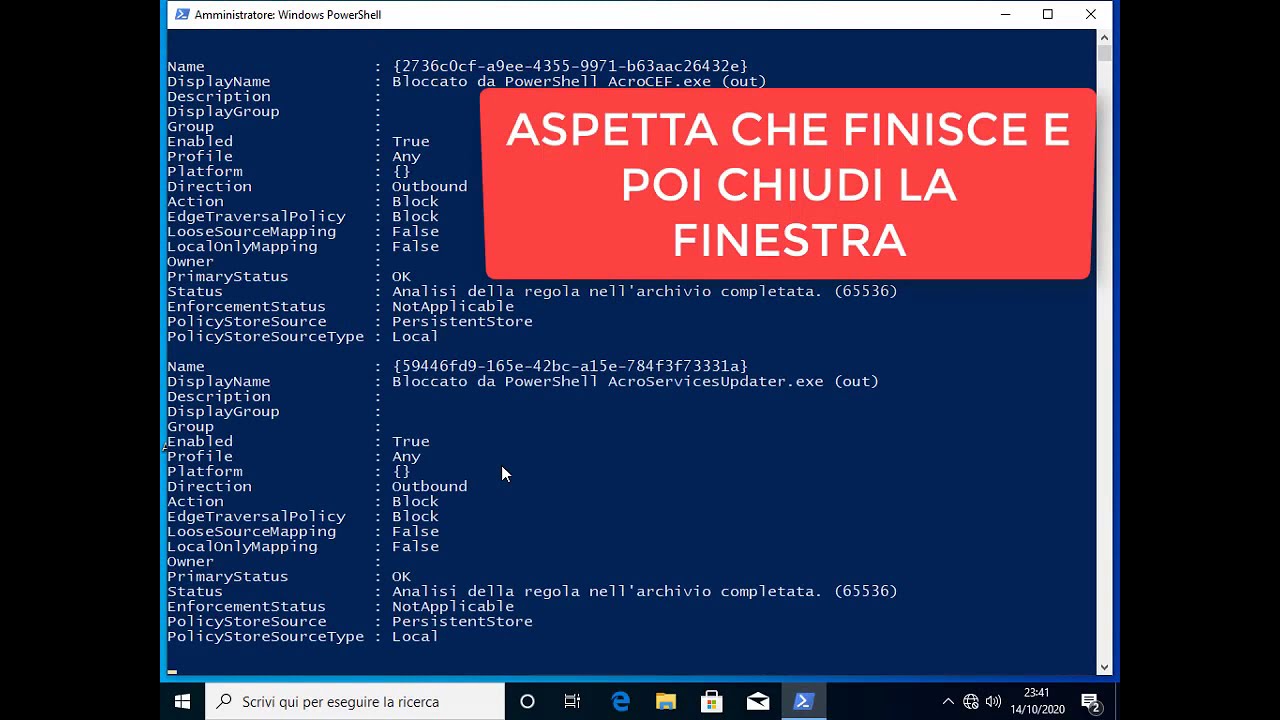The height and width of the screenshot is (720, 1280).
Task: Open Microsoft Store from the taskbar
Action: pyautogui.click(x=711, y=702)
